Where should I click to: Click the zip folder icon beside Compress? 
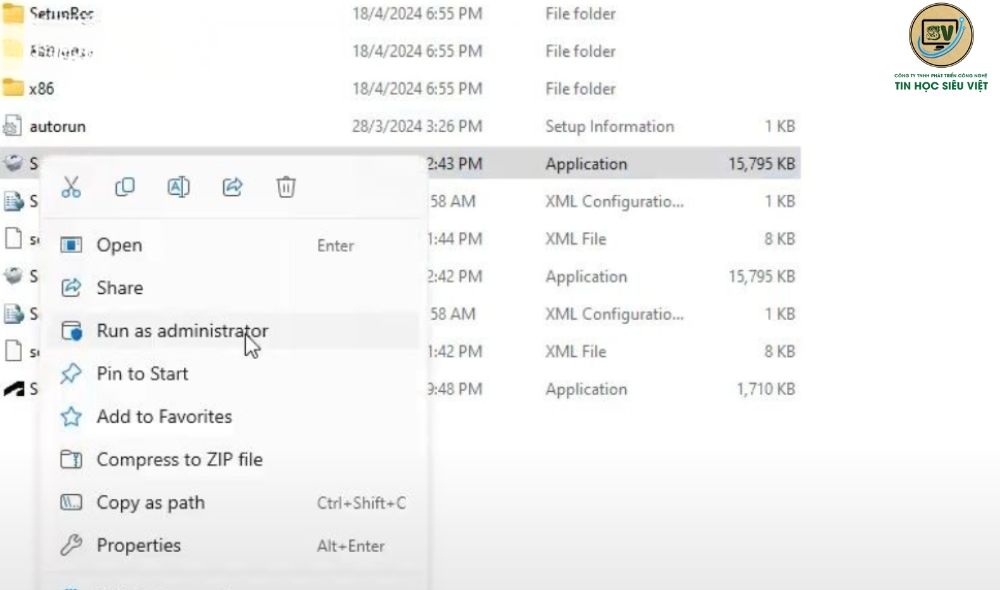pyautogui.click(x=71, y=459)
